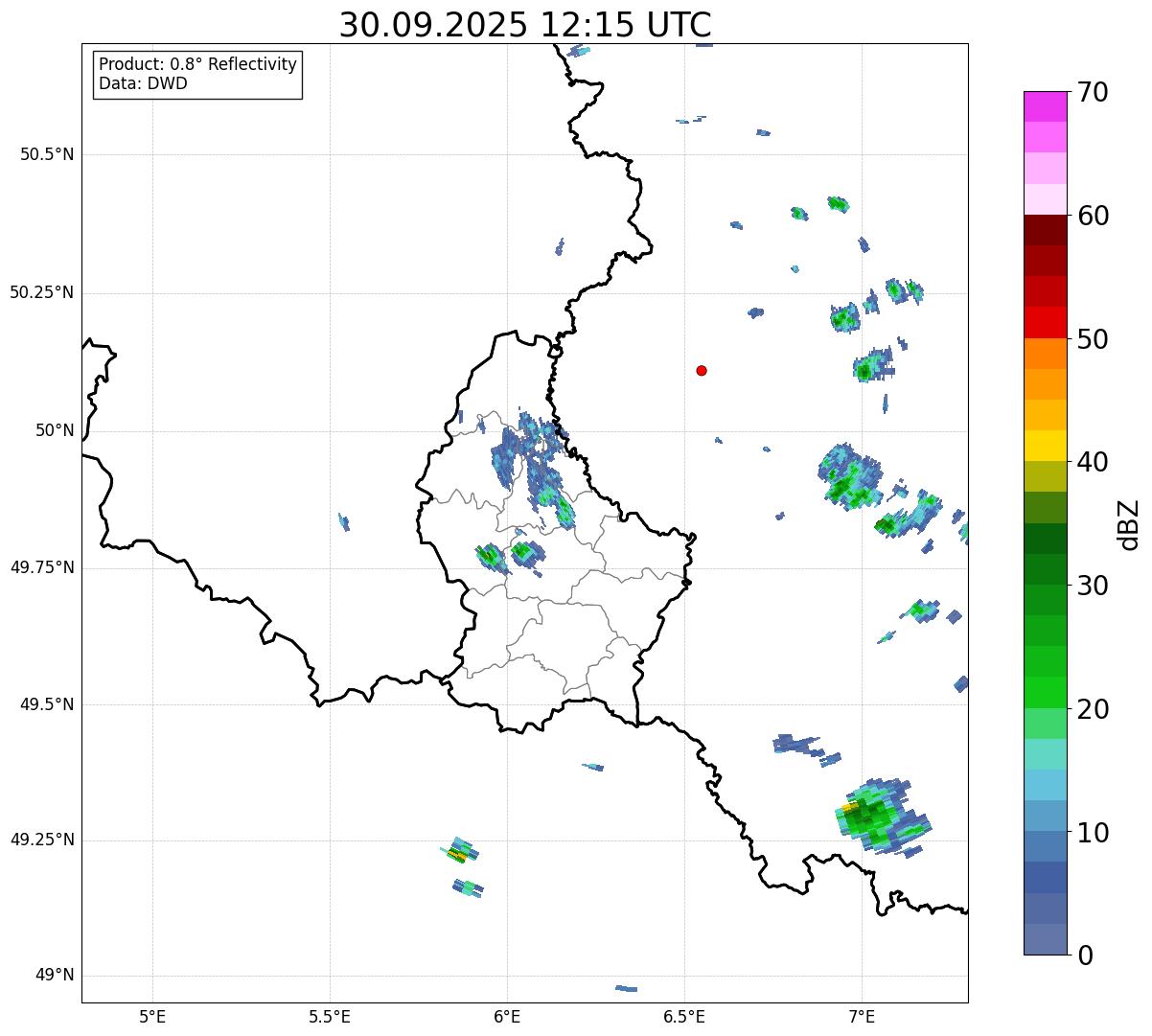The width and height of the screenshot is (1152, 1036).
Task: Click the 49.25°N latitude label
Action: 42,840
